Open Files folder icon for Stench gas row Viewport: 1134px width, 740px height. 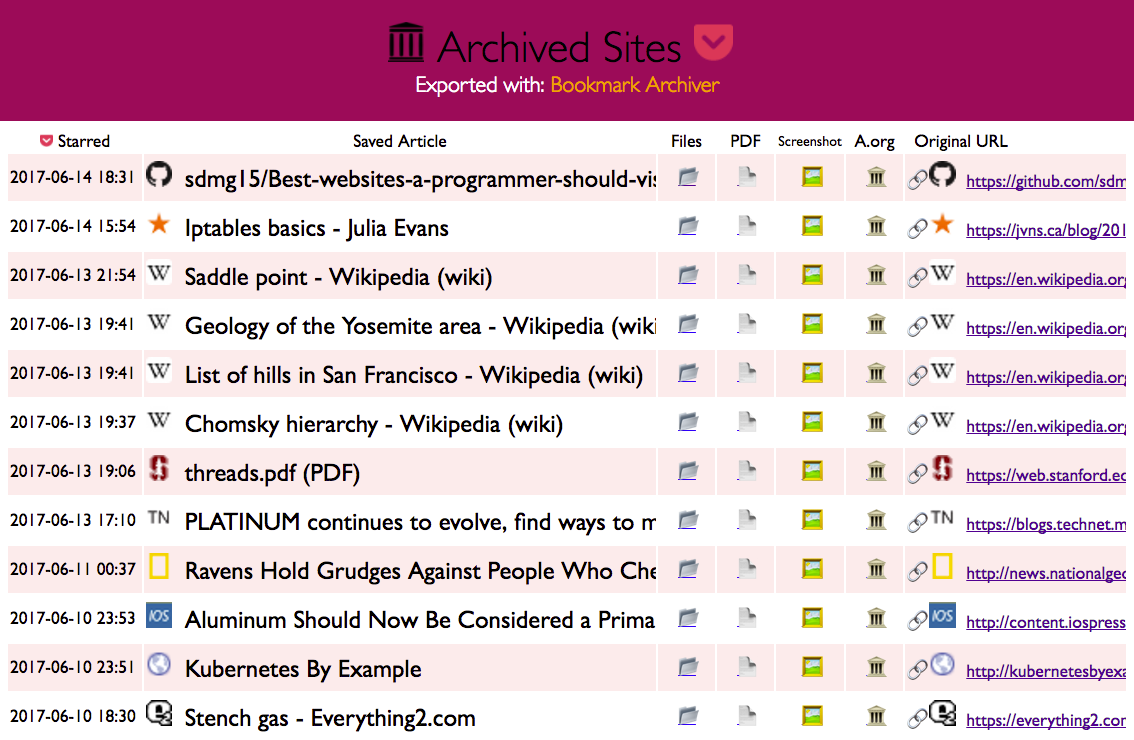[687, 716]
